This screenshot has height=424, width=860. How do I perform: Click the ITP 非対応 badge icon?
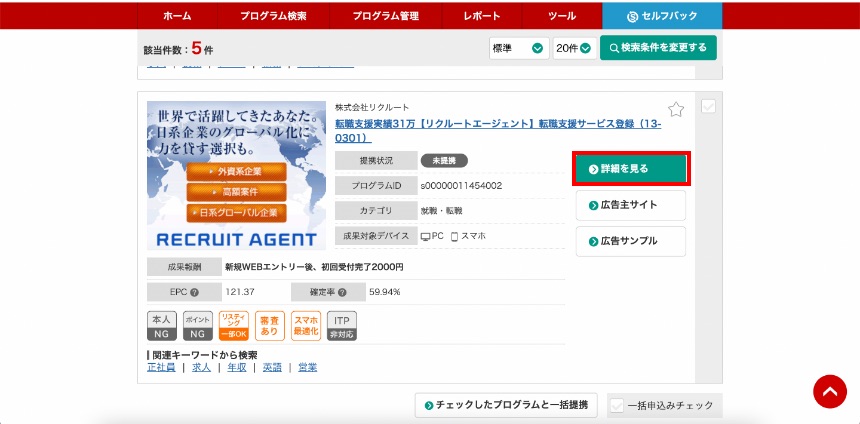[342, 326]
